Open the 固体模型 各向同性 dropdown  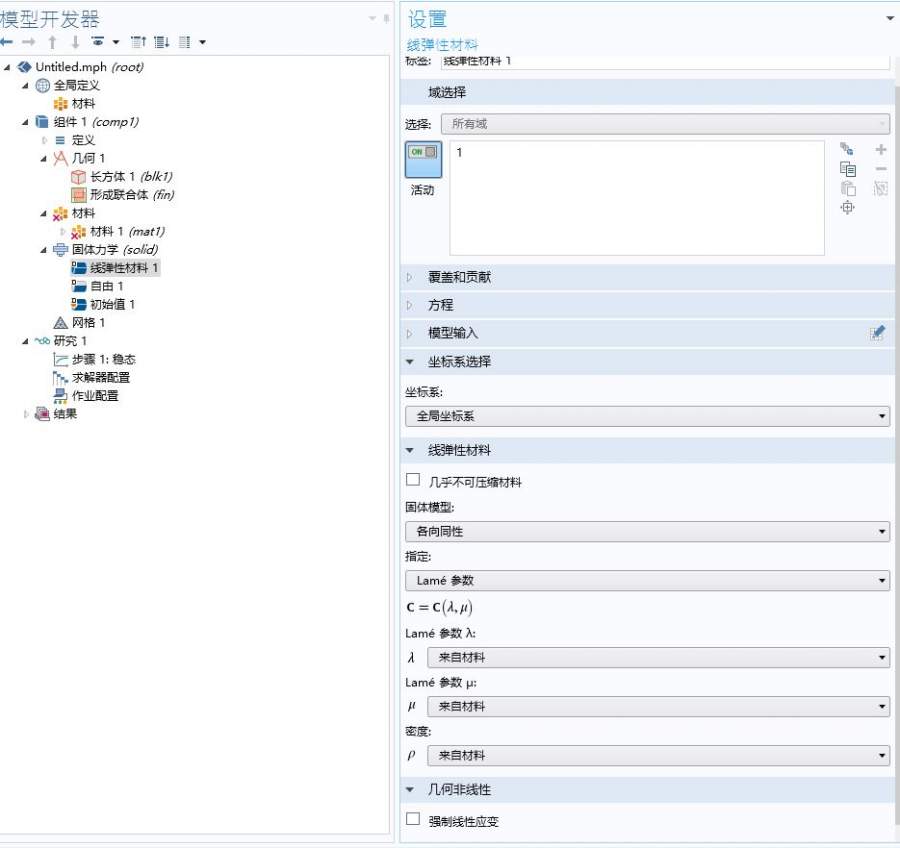(647, 532)
